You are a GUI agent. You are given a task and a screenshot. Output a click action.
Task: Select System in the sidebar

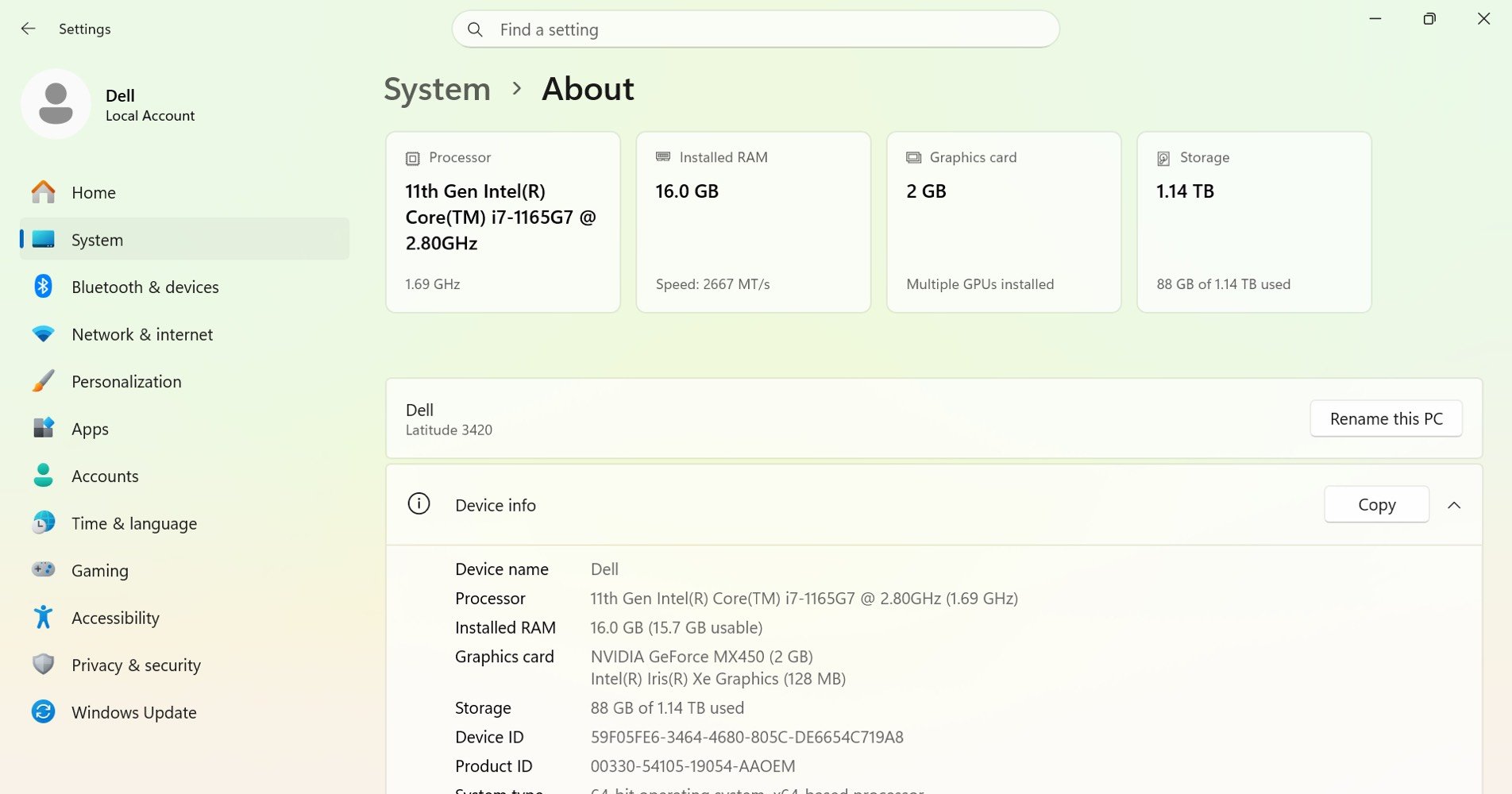[x=184, y=239]
